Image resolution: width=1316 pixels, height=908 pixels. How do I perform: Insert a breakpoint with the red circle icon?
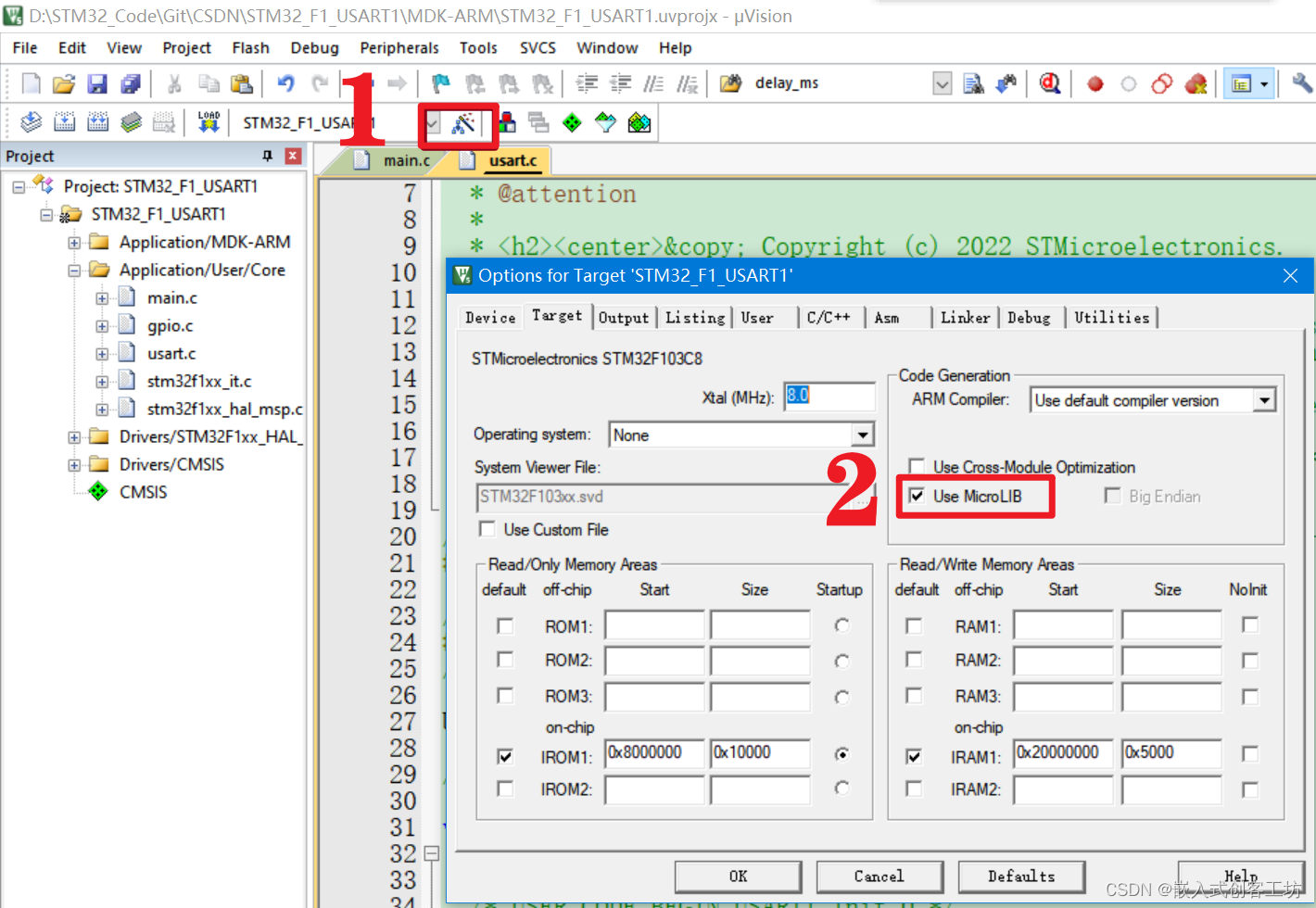pyautogui.click(x=1095, y=84)
